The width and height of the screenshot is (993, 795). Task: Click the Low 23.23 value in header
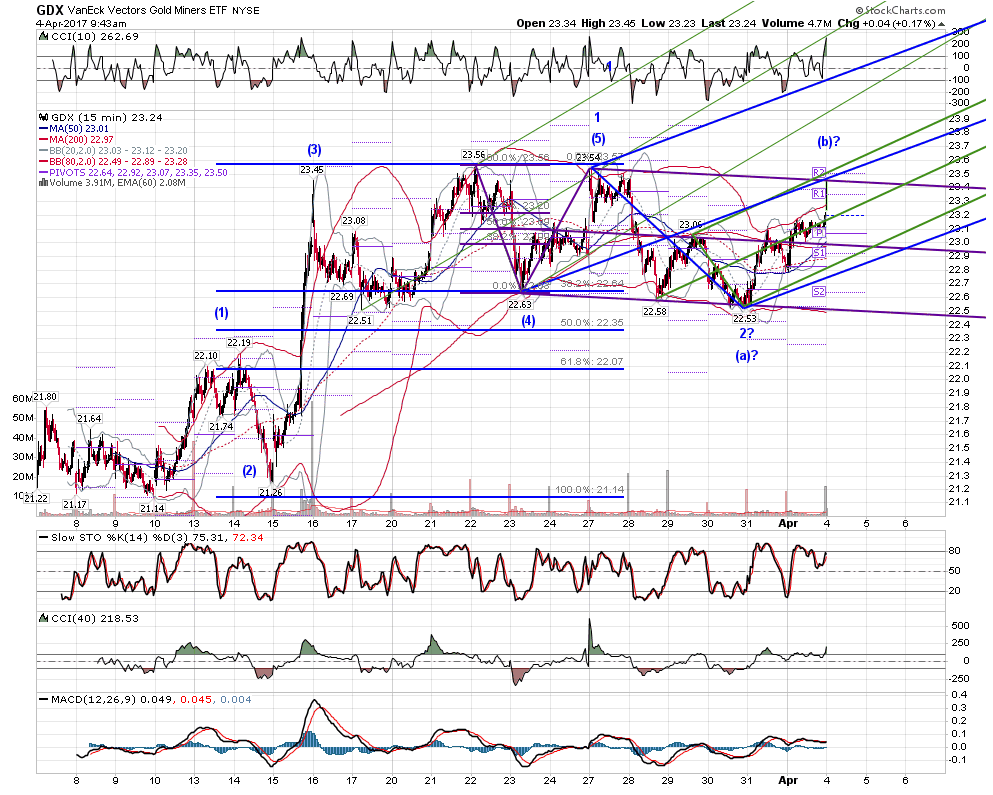point(668,23)
